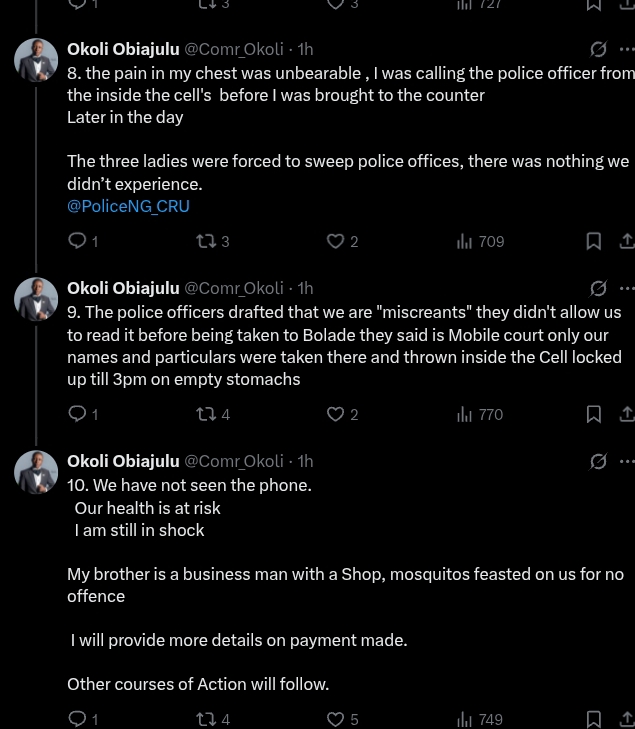
Task: Open more options menu on tweet 10
Action: [626, 461]
